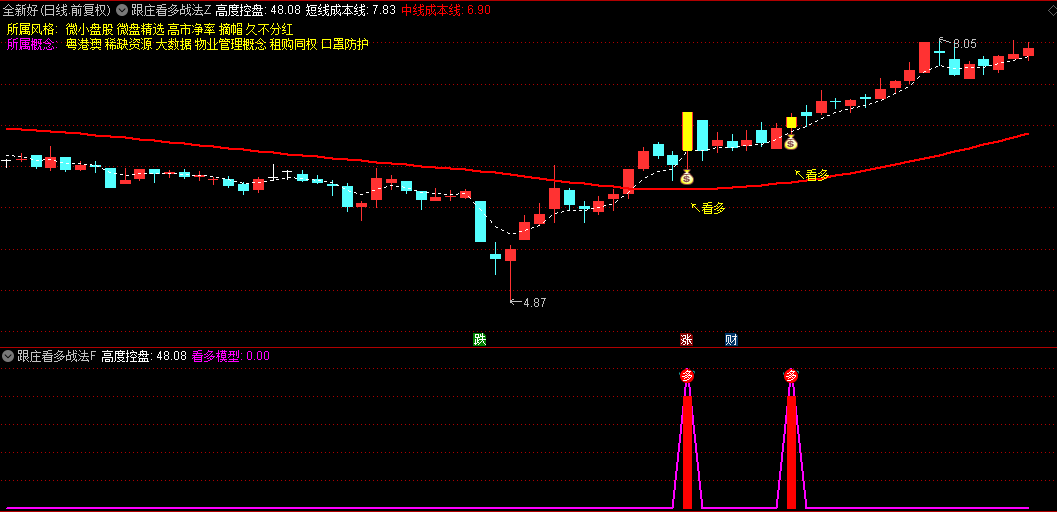Click the 短线成本线: 7.83 readout
Image resolution: width=1057 pixels, height=512 pixels.
(351, 10)
